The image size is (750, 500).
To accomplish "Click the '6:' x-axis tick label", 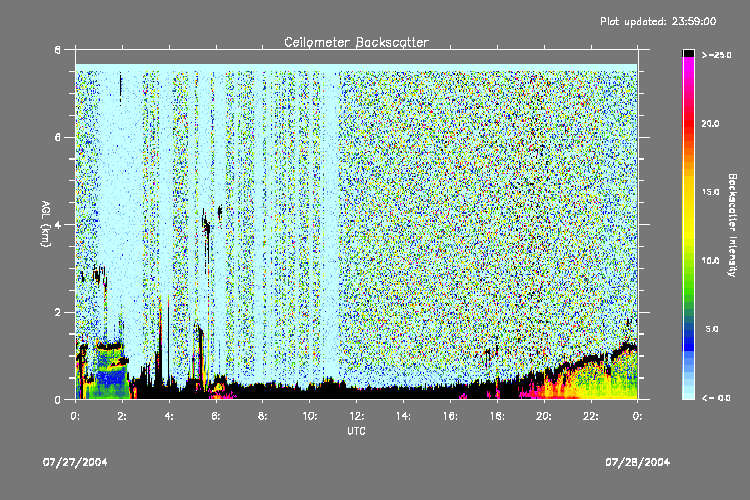I will pos(216,416).
